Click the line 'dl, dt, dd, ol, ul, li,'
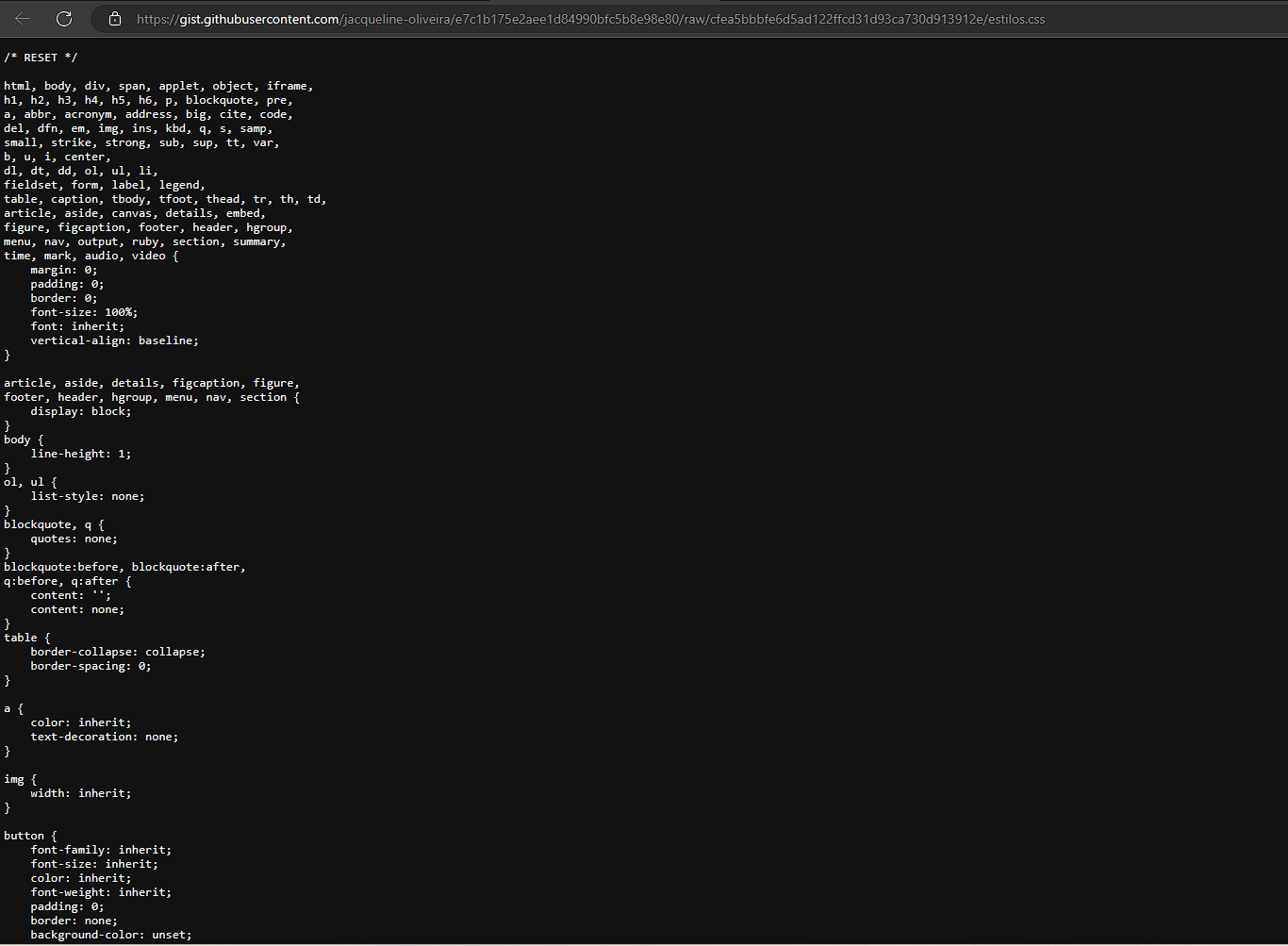Screen dimensions: 1288x946 coord(81,171)
